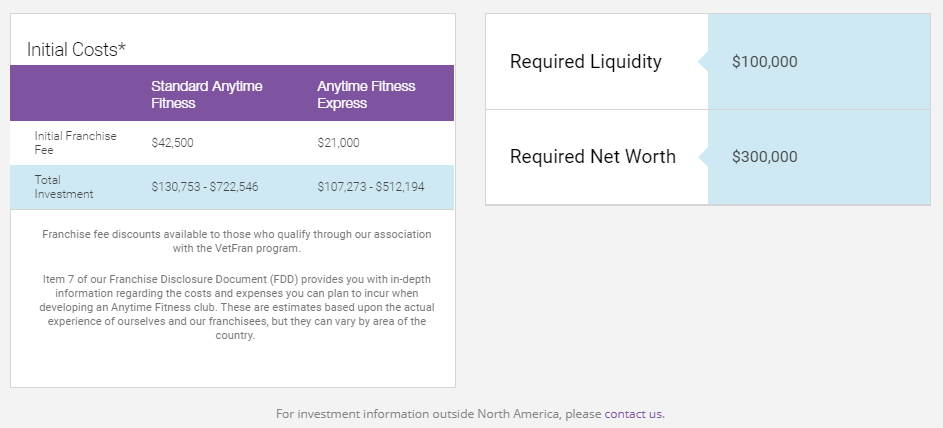Viewport: 943px width, 428px height.
Task: Click the Required Liquidity label
Action: 586,61
